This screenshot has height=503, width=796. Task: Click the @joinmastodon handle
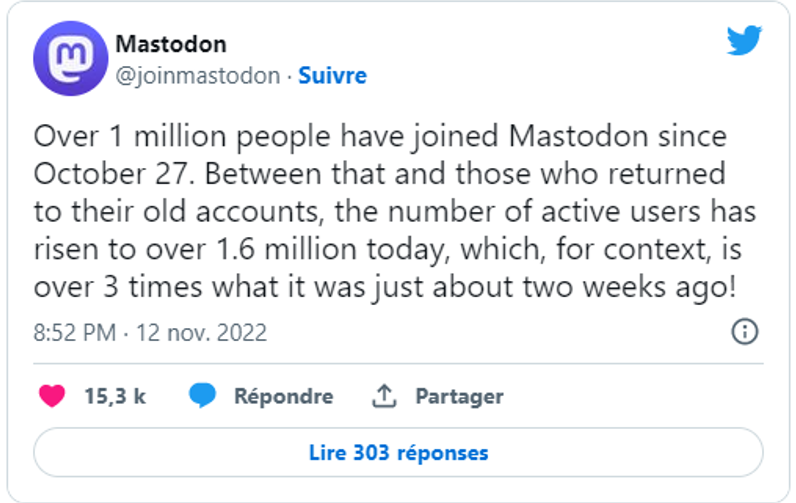point(197,75)
